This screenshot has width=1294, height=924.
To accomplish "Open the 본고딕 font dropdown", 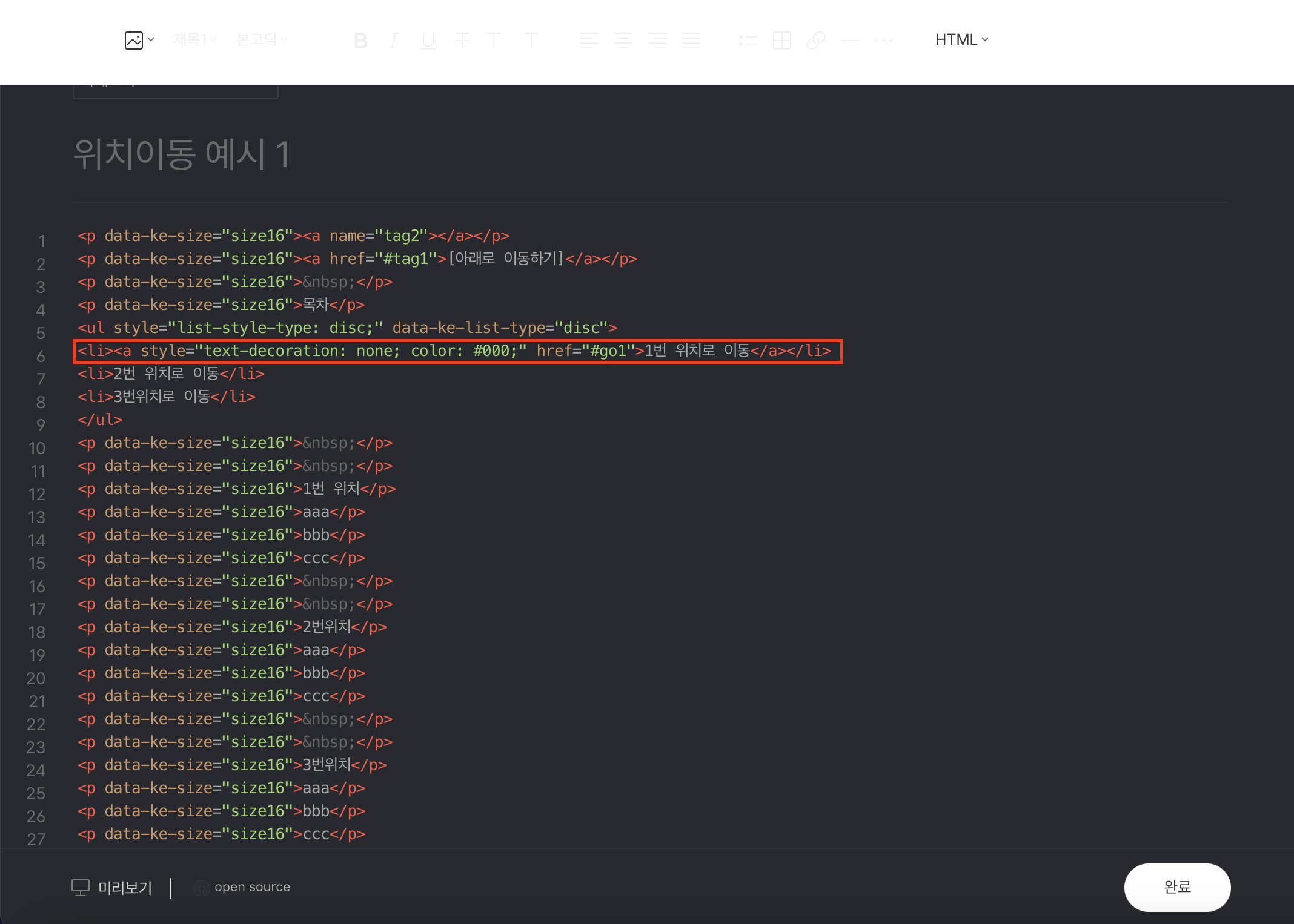I will 262,40.
